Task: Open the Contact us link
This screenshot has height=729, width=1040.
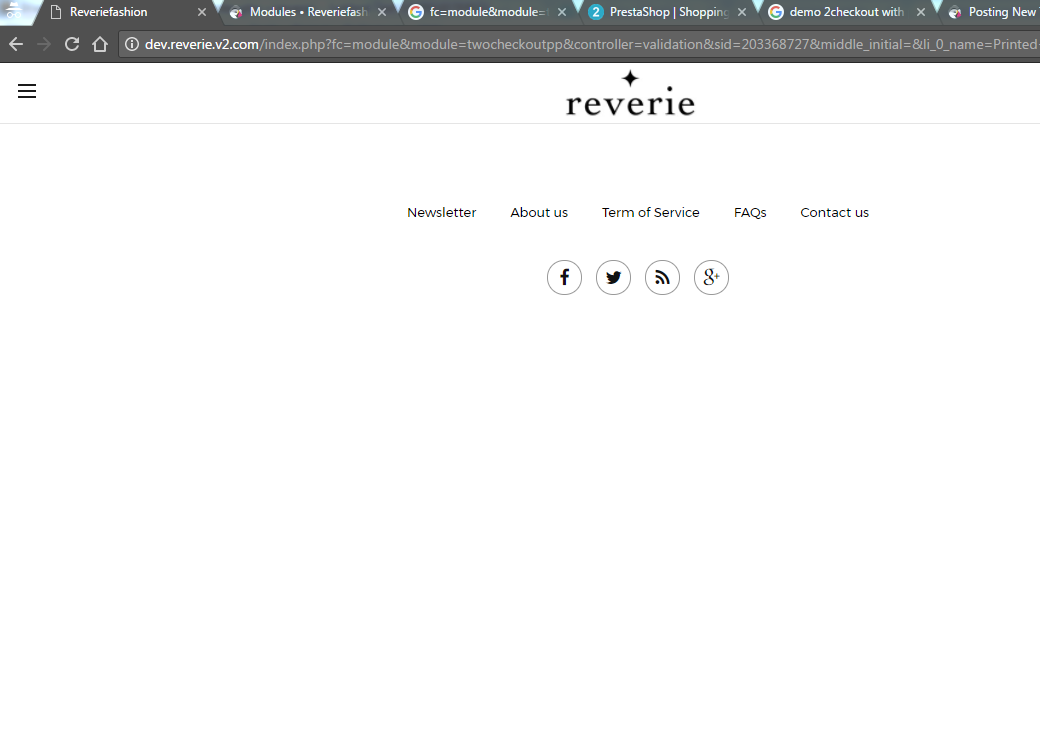Action: click(x=834, y=212)
